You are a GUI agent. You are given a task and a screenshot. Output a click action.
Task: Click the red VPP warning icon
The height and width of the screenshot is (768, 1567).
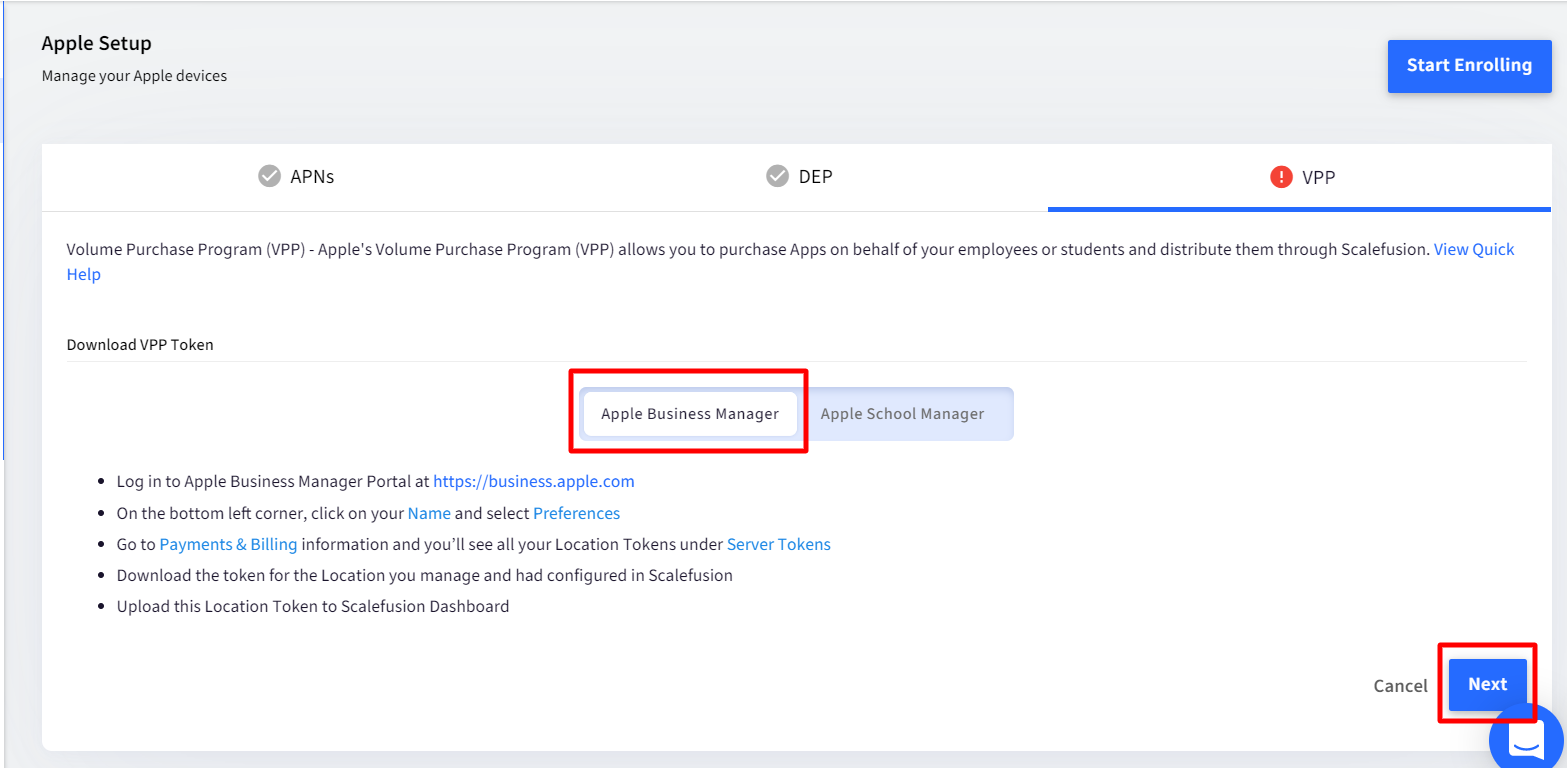tap(1281, 177)
